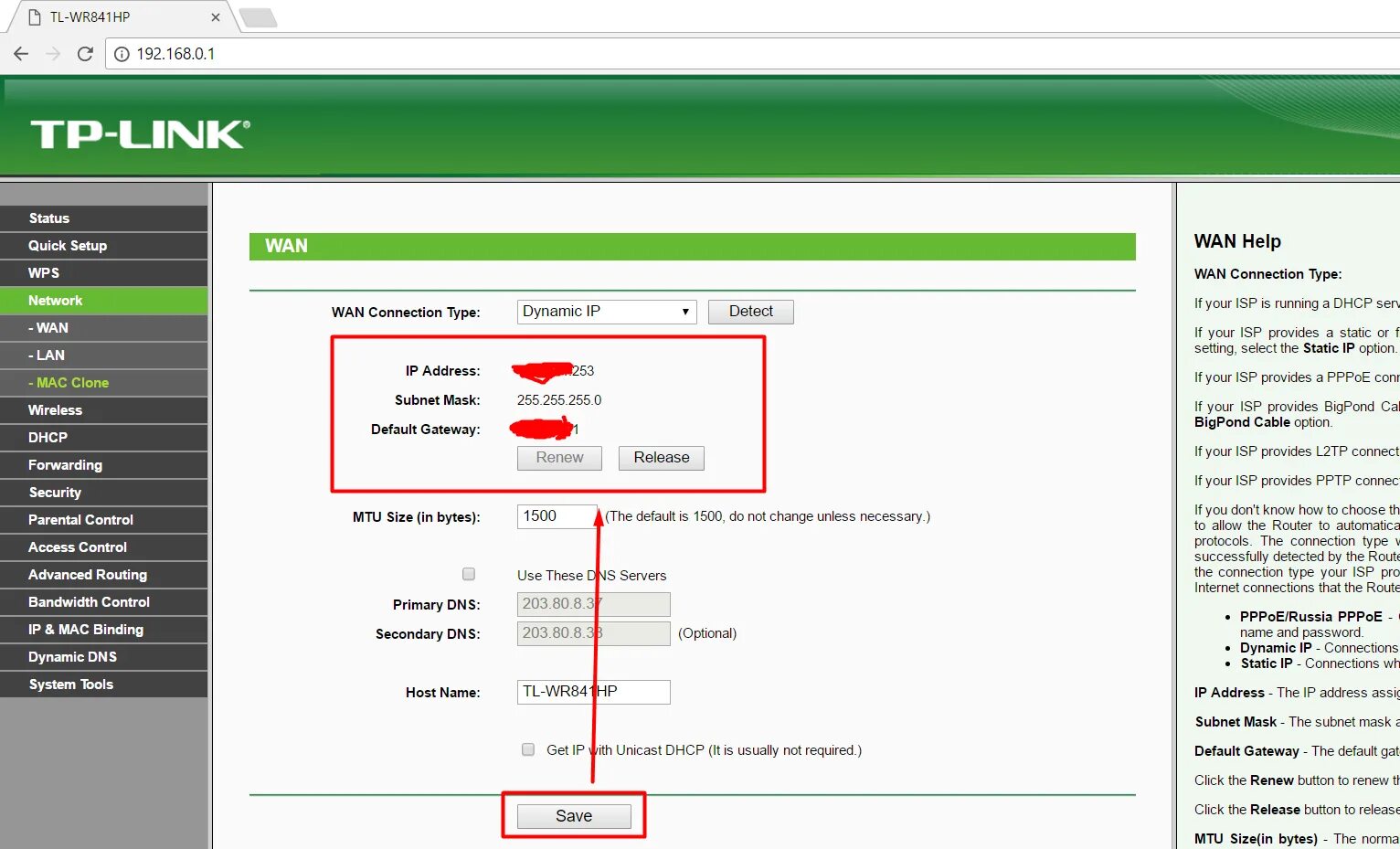The width and height of the screenshot is (1400, 849).
Task: Open a new browser tab
Action: point(260,16)
